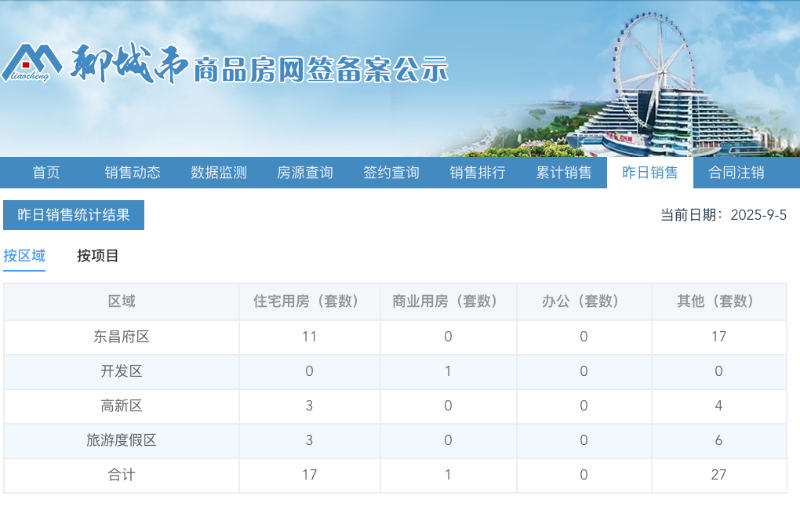Click 累计销售 in the navigation bar
The width and height of the screenshot is (800, 518).
[563, 173]
